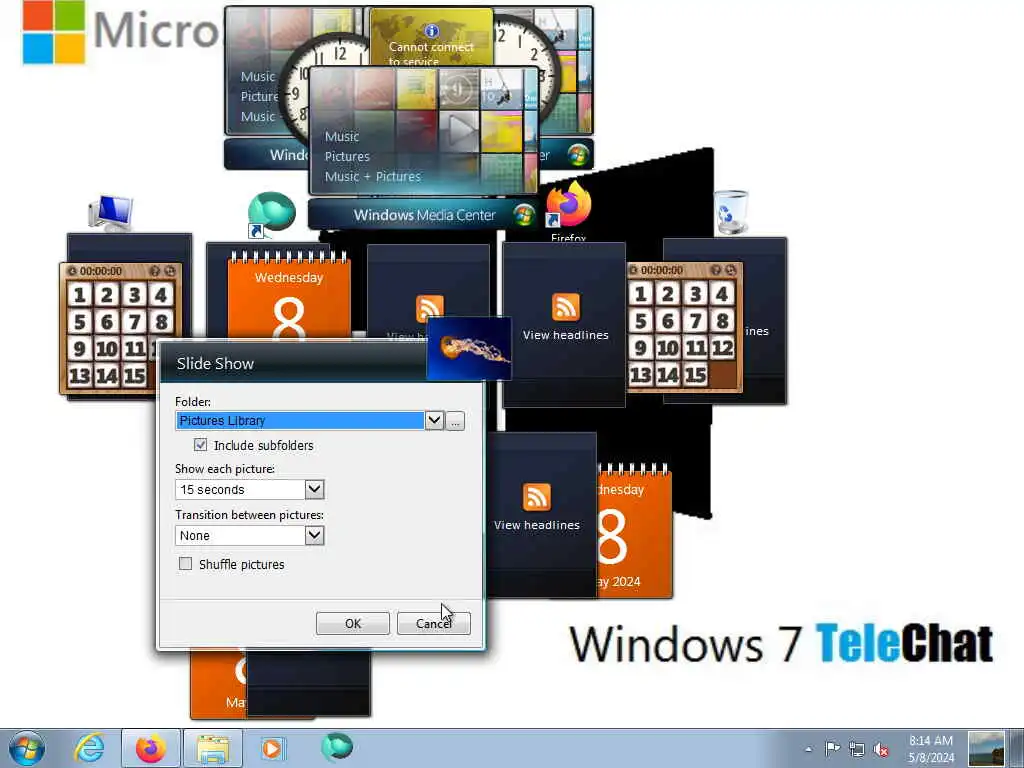Pause timer on the puzzle under Computer icon
Screen dimensions: 1024x768
[72, 270]
